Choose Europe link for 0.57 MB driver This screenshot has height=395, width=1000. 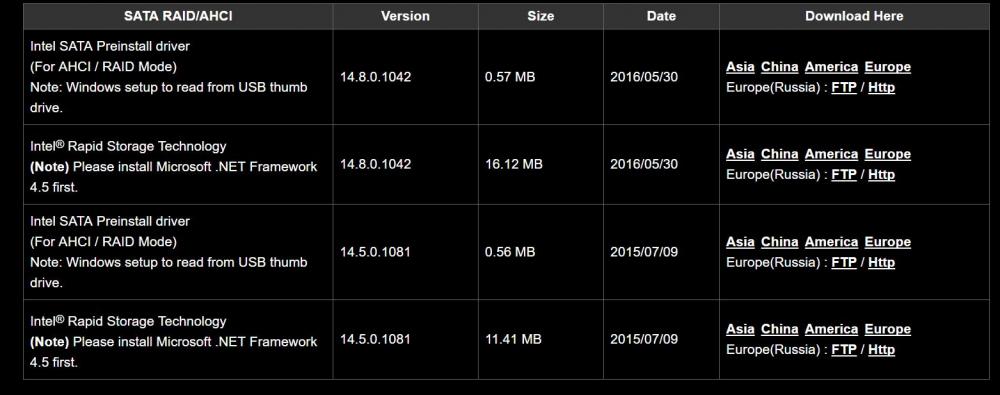click(x=888, y=67)
